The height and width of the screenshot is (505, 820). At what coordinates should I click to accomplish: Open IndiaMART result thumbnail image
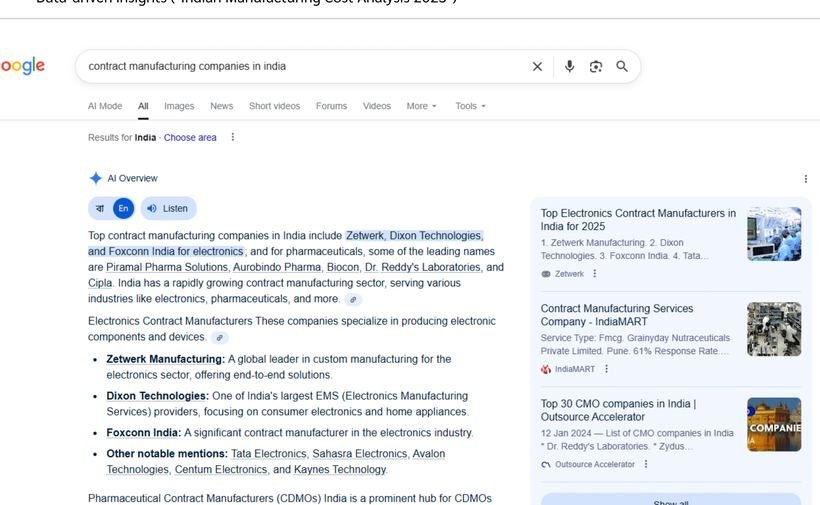[x=774, y=329]
